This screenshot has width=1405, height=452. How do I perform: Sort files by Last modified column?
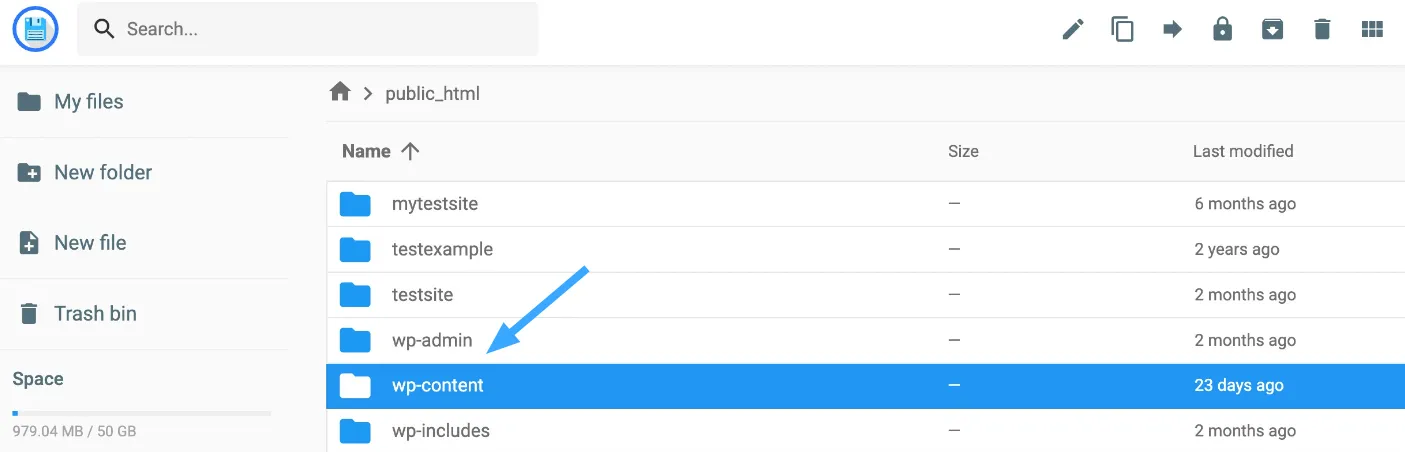tap(1243, 151)
